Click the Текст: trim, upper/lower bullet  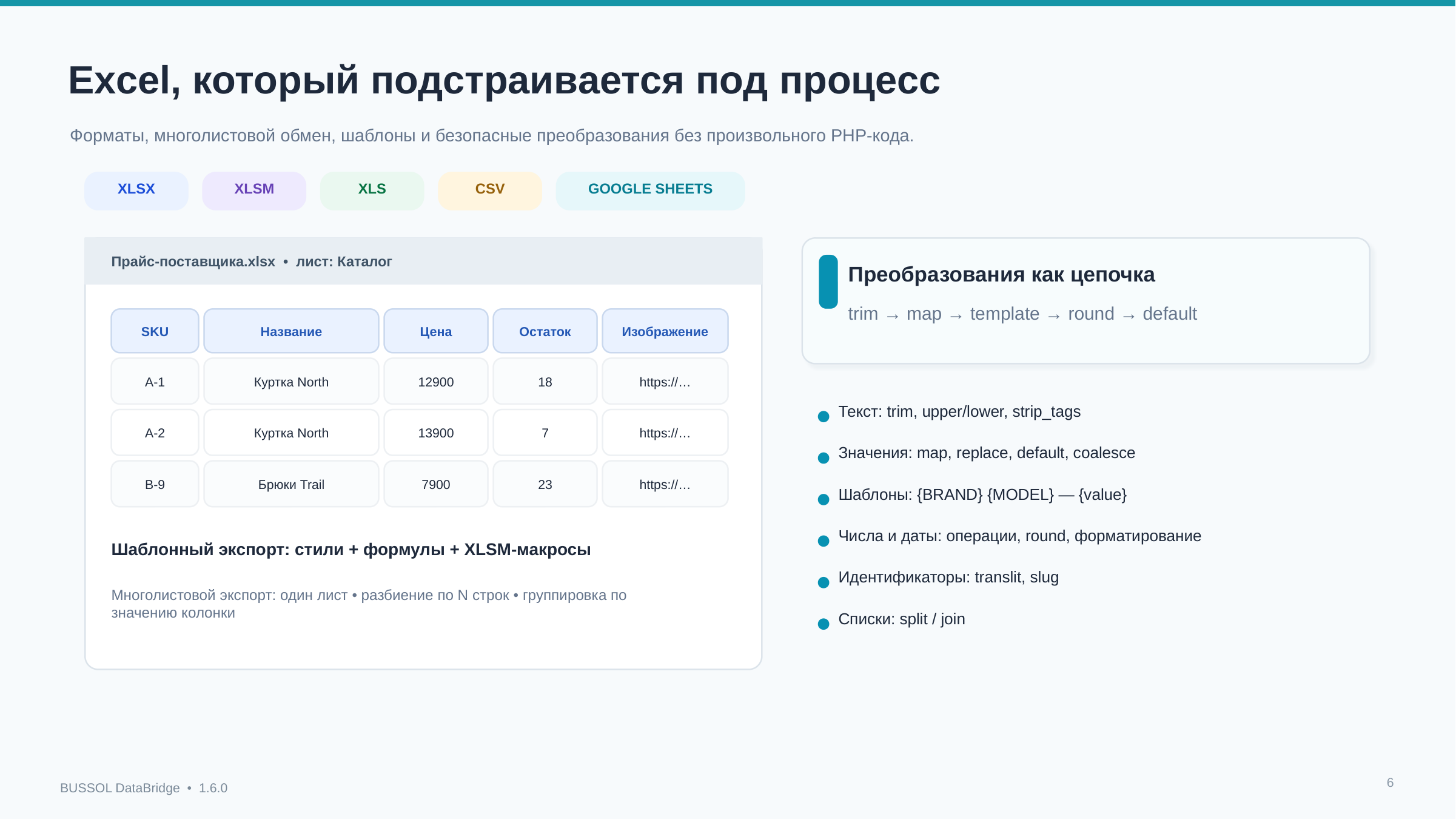click(959, 412)
